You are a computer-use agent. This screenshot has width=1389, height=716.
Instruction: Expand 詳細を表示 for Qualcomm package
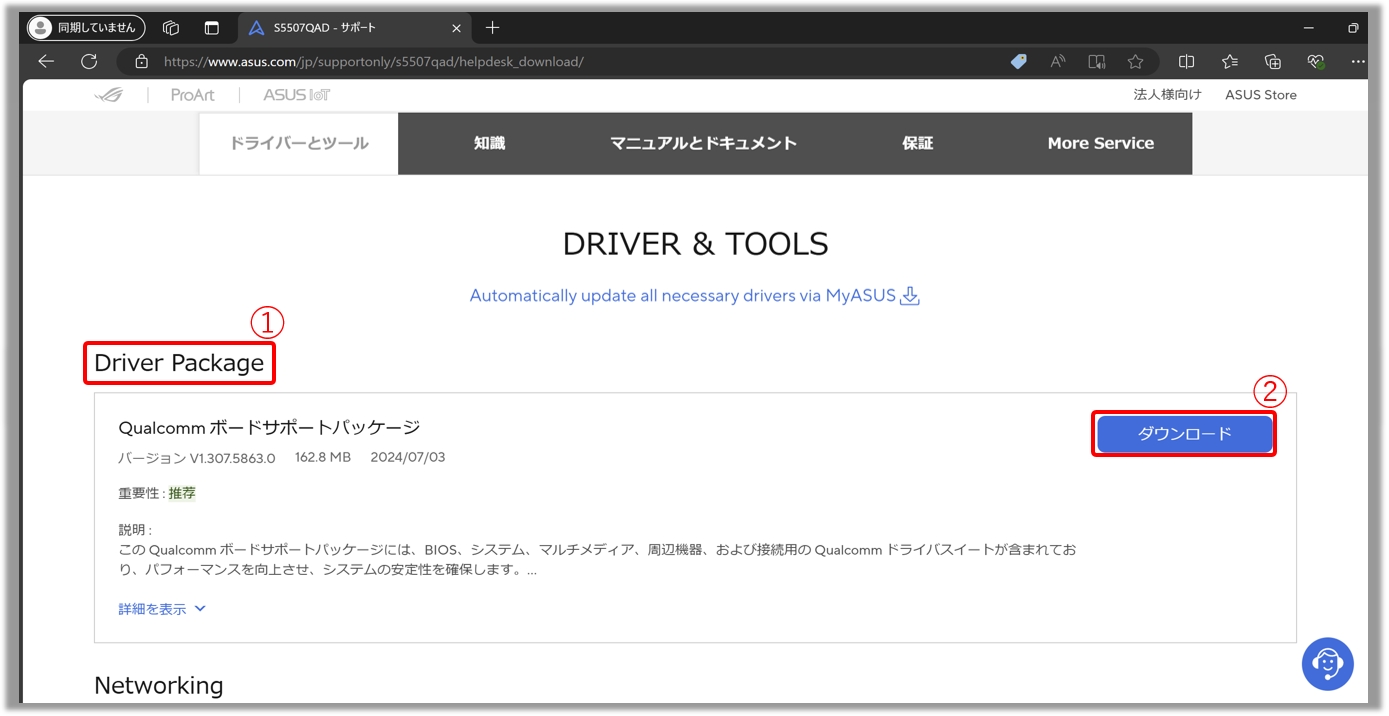click(162, 609)
